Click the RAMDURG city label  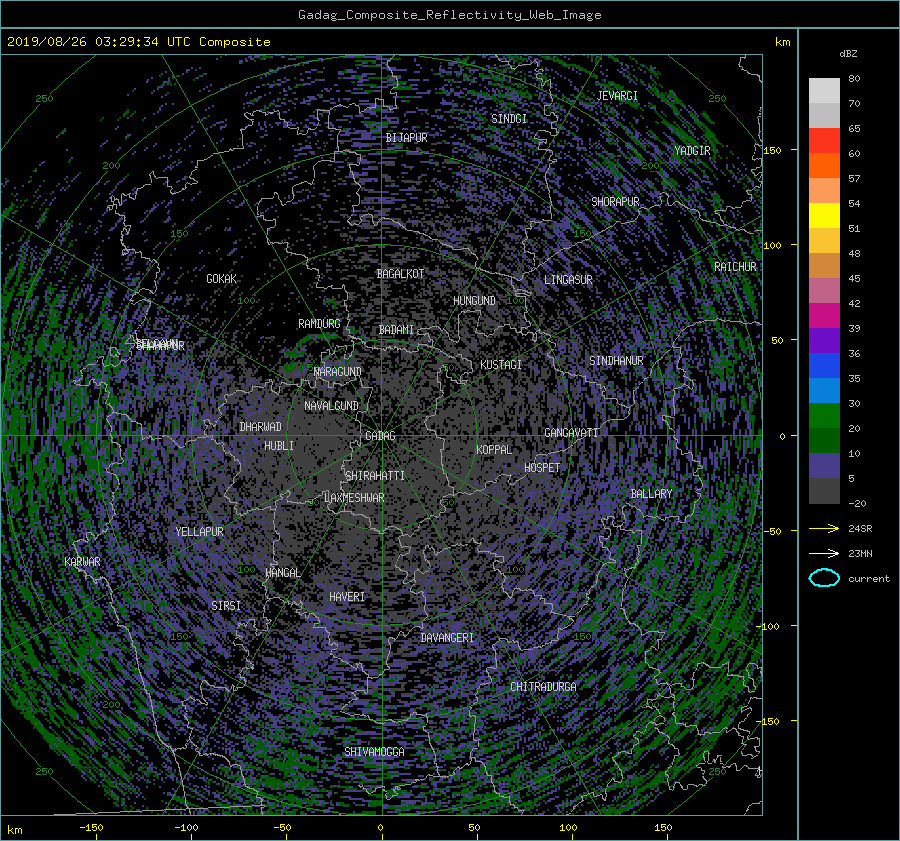(319, 324)
